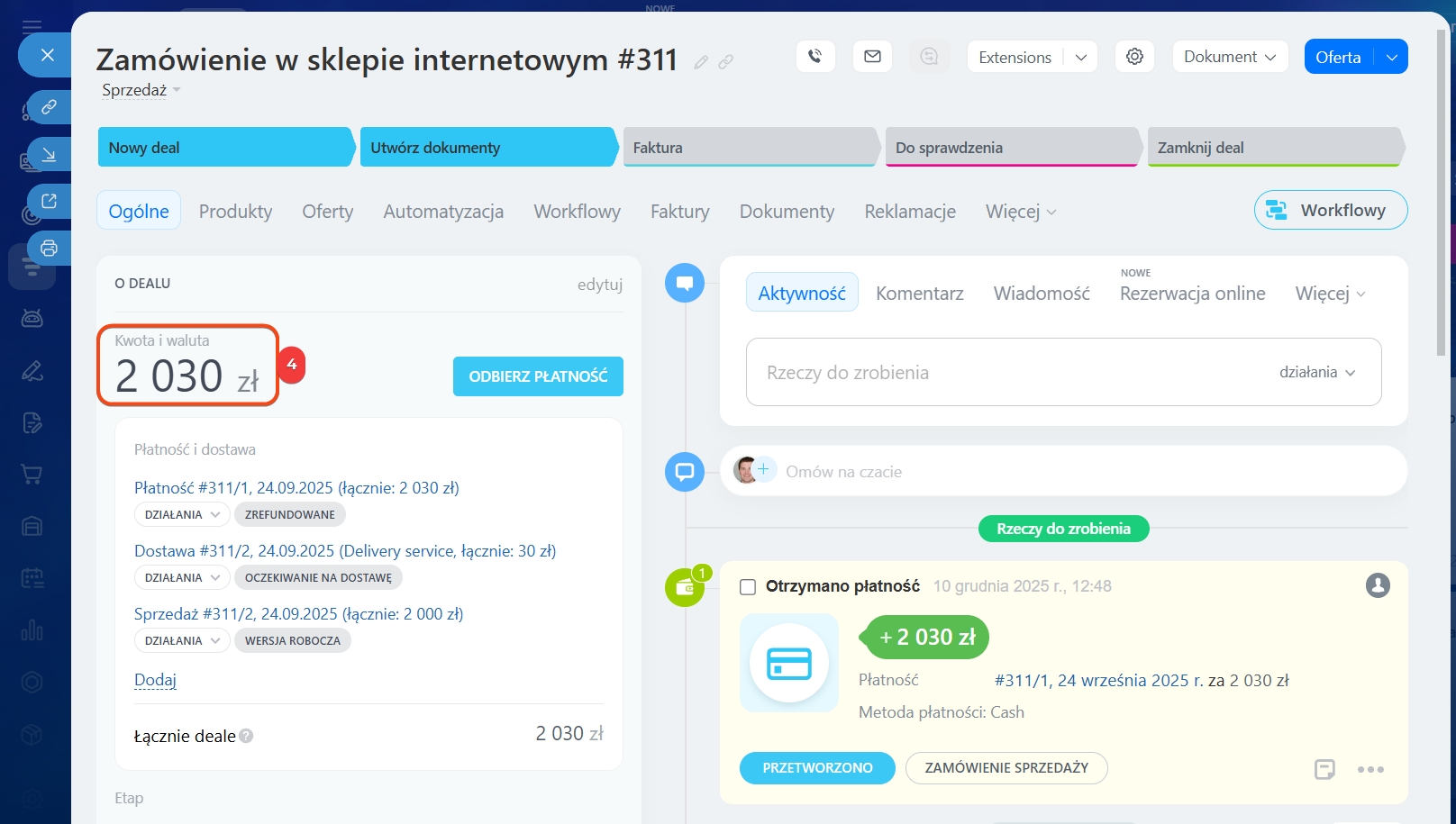
Task: Click the printer icon in side panel
Action: (x=49, y=248)
